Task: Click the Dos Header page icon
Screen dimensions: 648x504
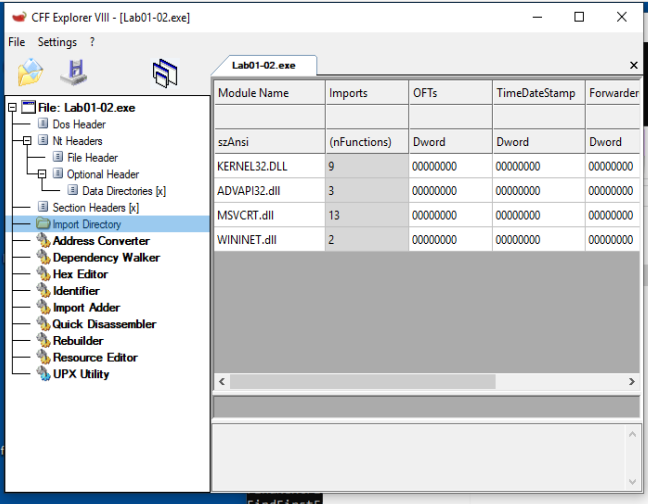Action: coord(43,124)
